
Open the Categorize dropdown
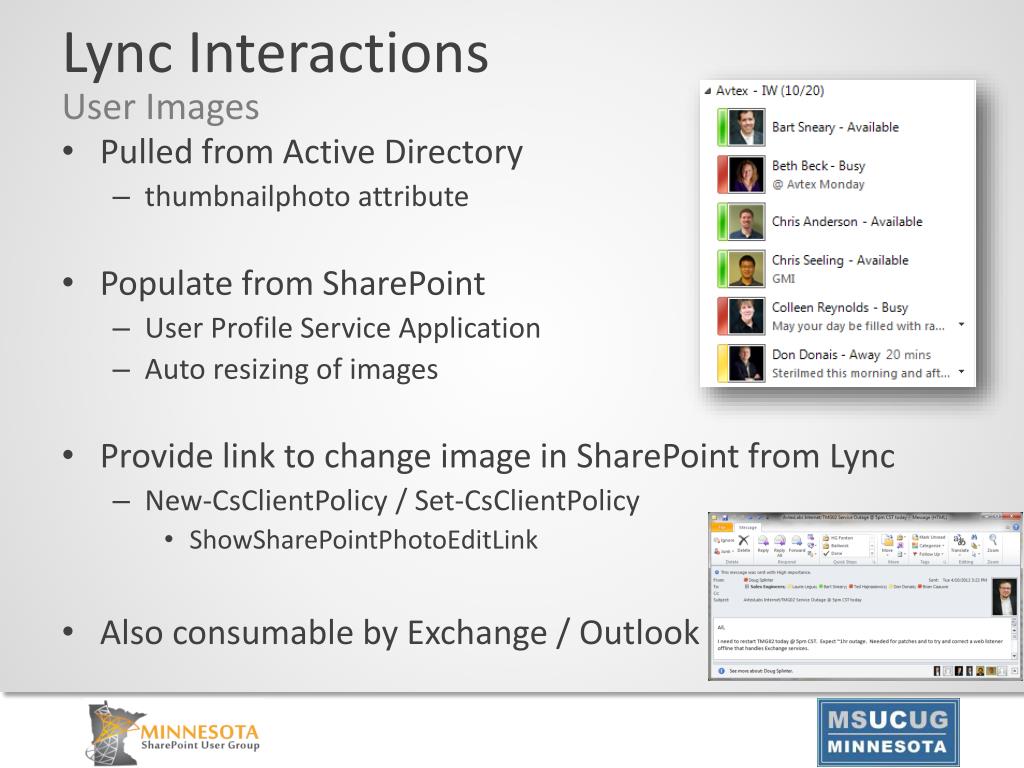tap(929, 546)
